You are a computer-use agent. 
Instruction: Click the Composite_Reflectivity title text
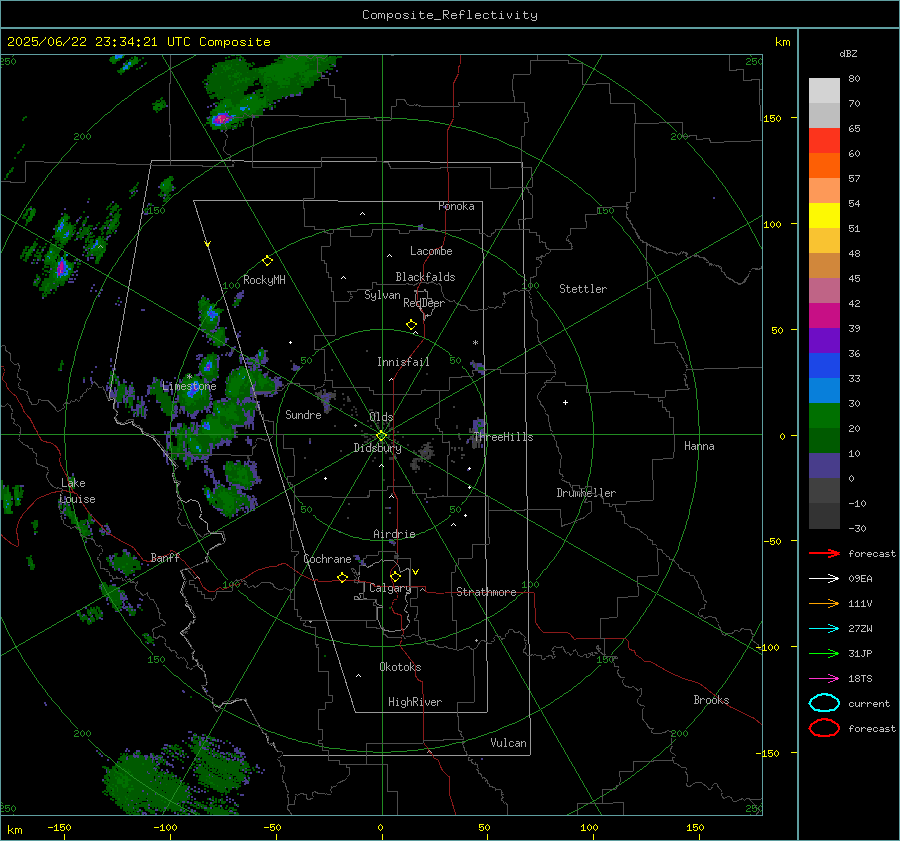(450, 15)
